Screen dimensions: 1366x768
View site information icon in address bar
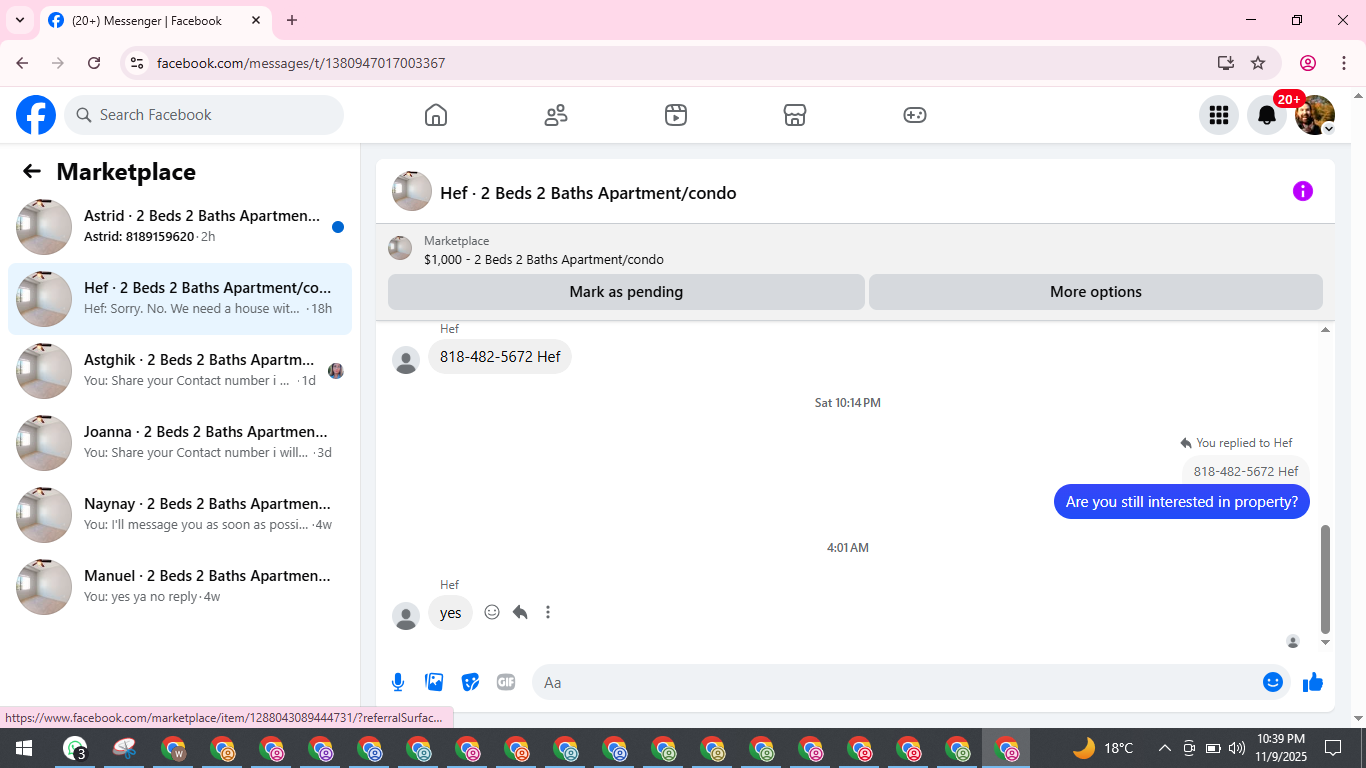(x=138, y=63)
